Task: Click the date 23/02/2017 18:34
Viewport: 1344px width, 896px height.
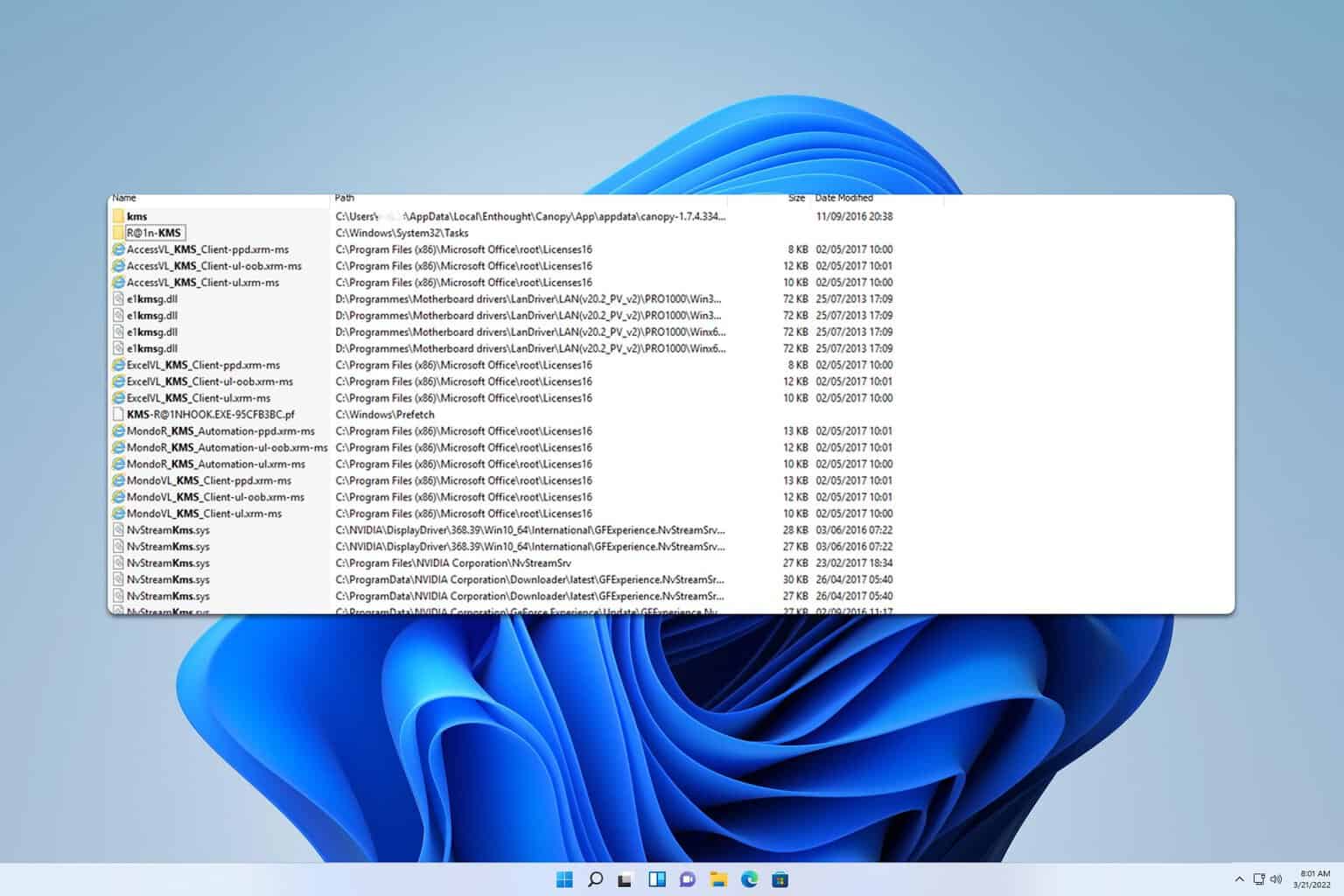Action: click(854, 563)
